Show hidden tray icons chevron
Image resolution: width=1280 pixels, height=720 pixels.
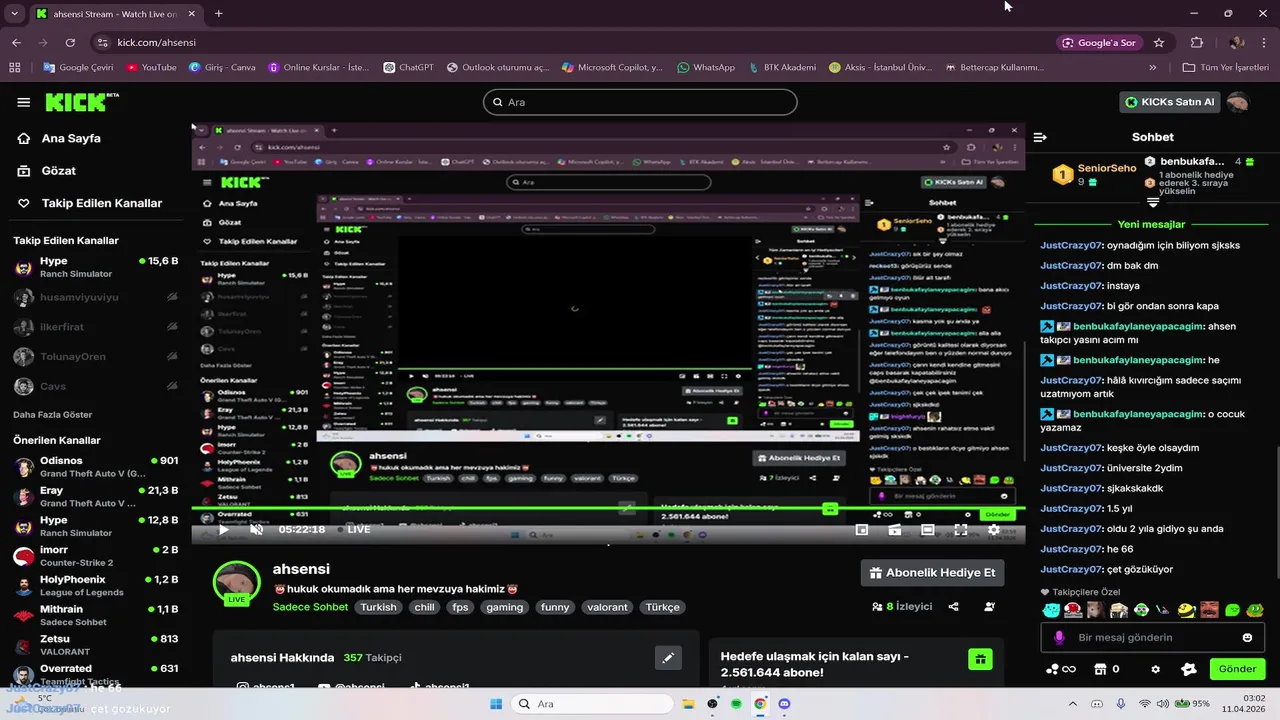tap(1074, 704)
